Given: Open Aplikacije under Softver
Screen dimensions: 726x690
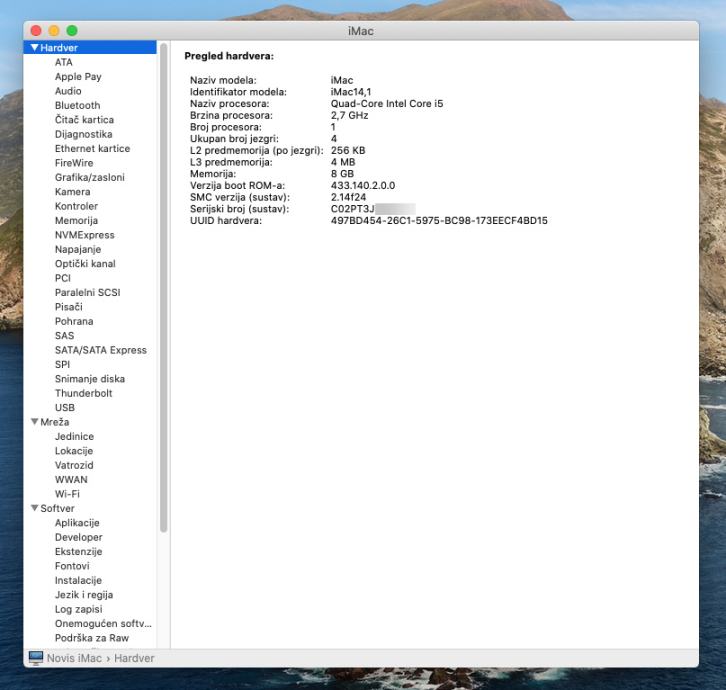Looking at the screenshot, I should pyautogui.click(x=77, y=523).
